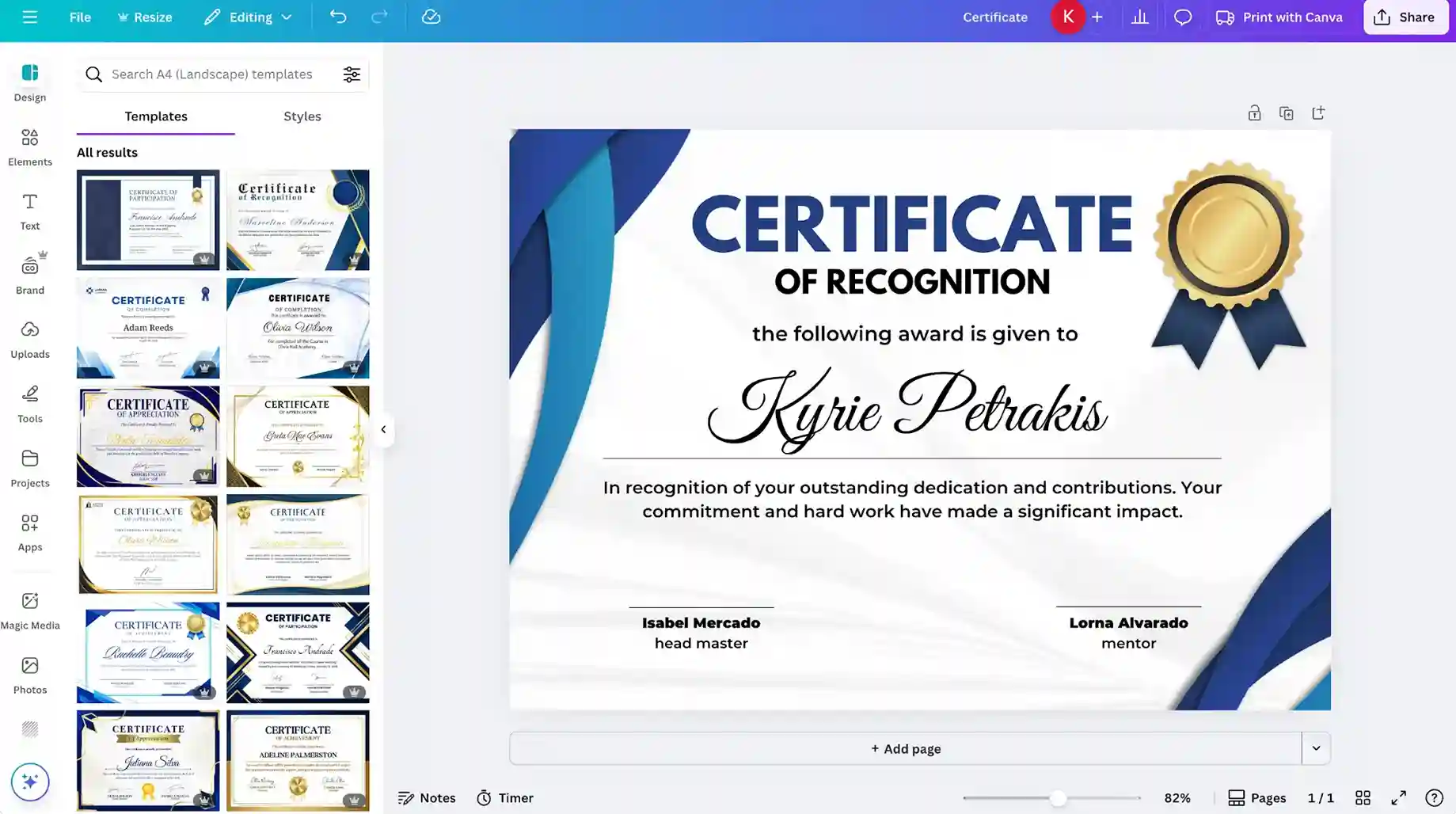Click the Undo icon
Screen dimensions: 1456x814
[338, 17]
